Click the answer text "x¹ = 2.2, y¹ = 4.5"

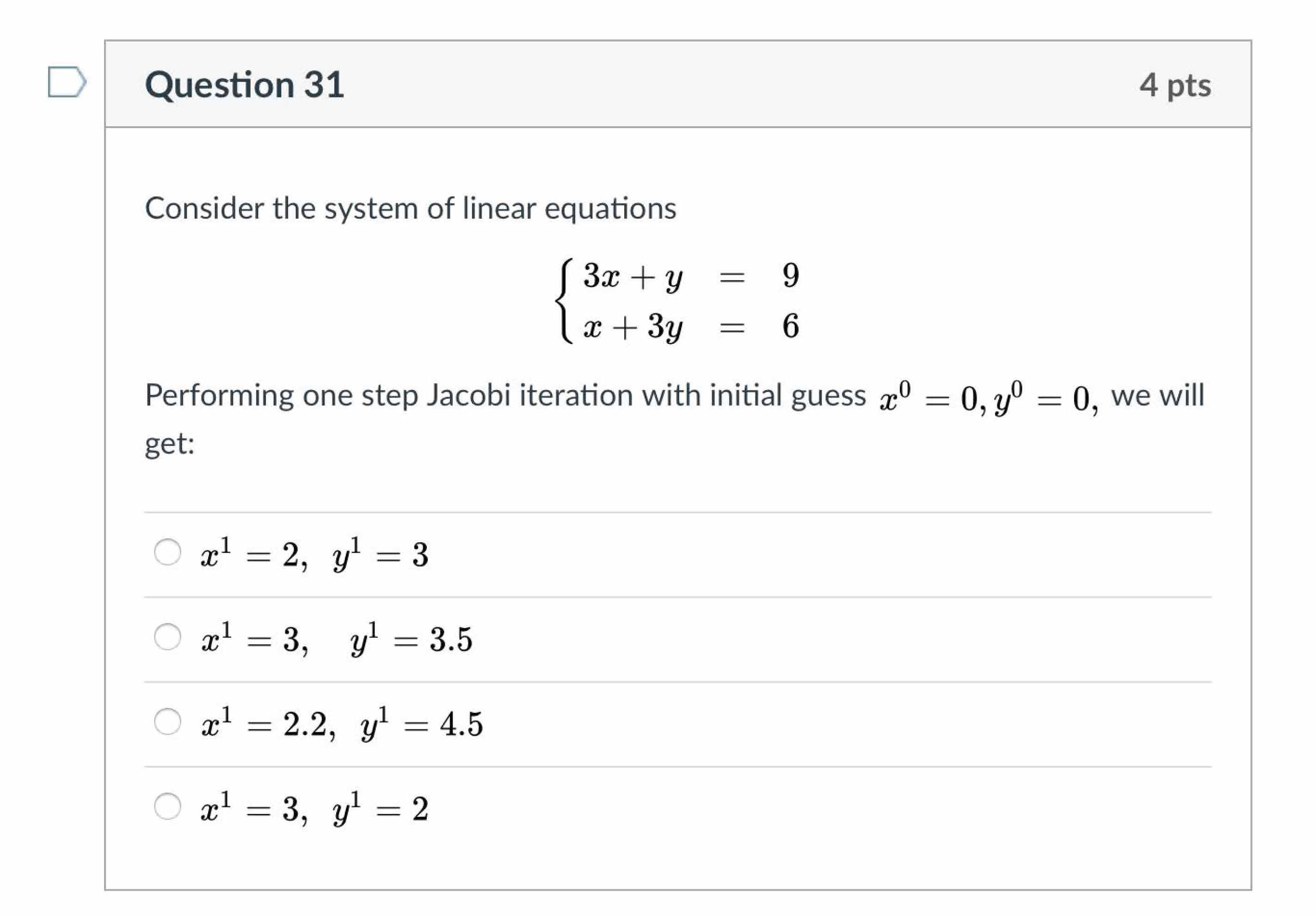pos(342,723)
